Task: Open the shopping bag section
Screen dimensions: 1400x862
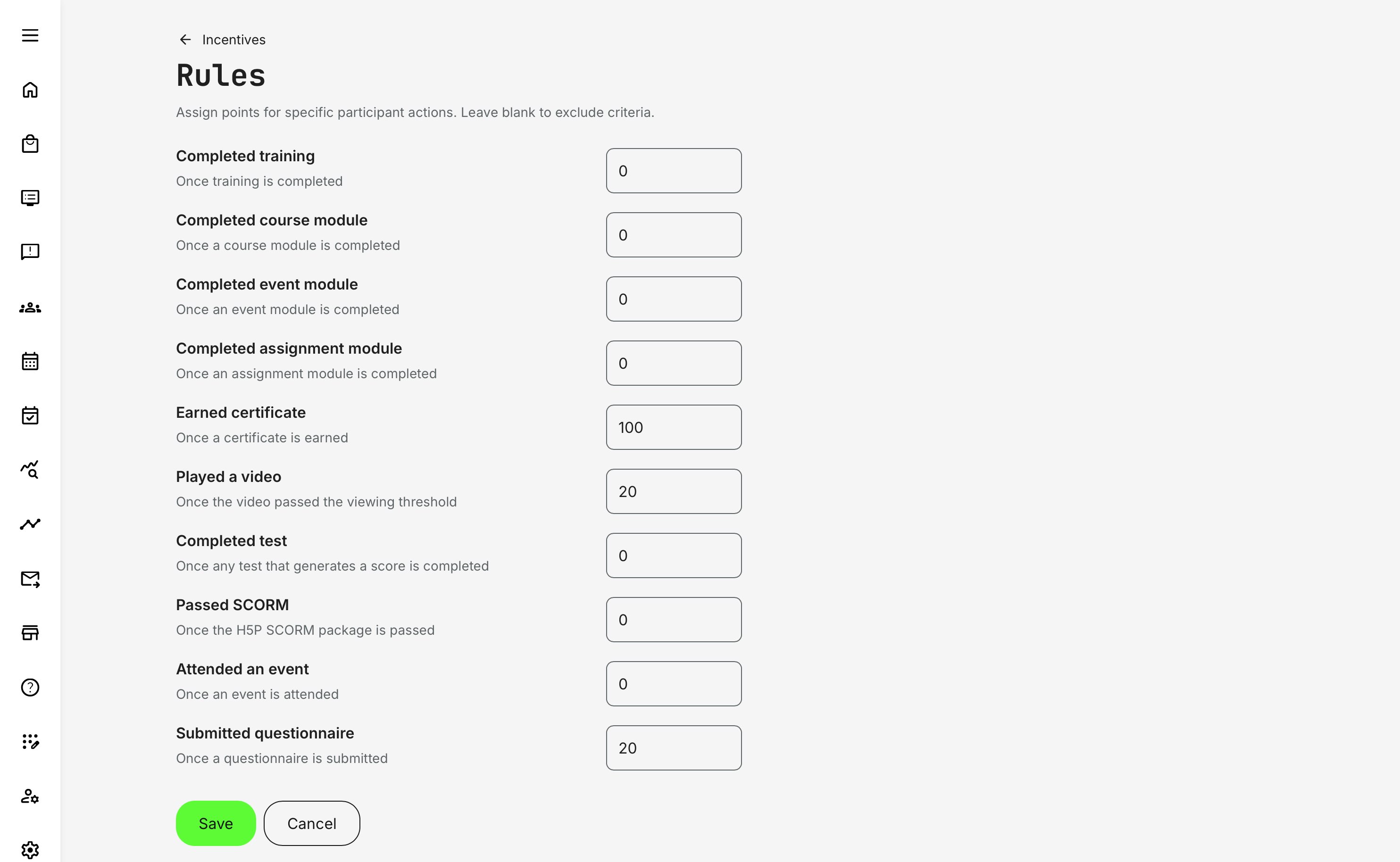Action: (29, 143)
